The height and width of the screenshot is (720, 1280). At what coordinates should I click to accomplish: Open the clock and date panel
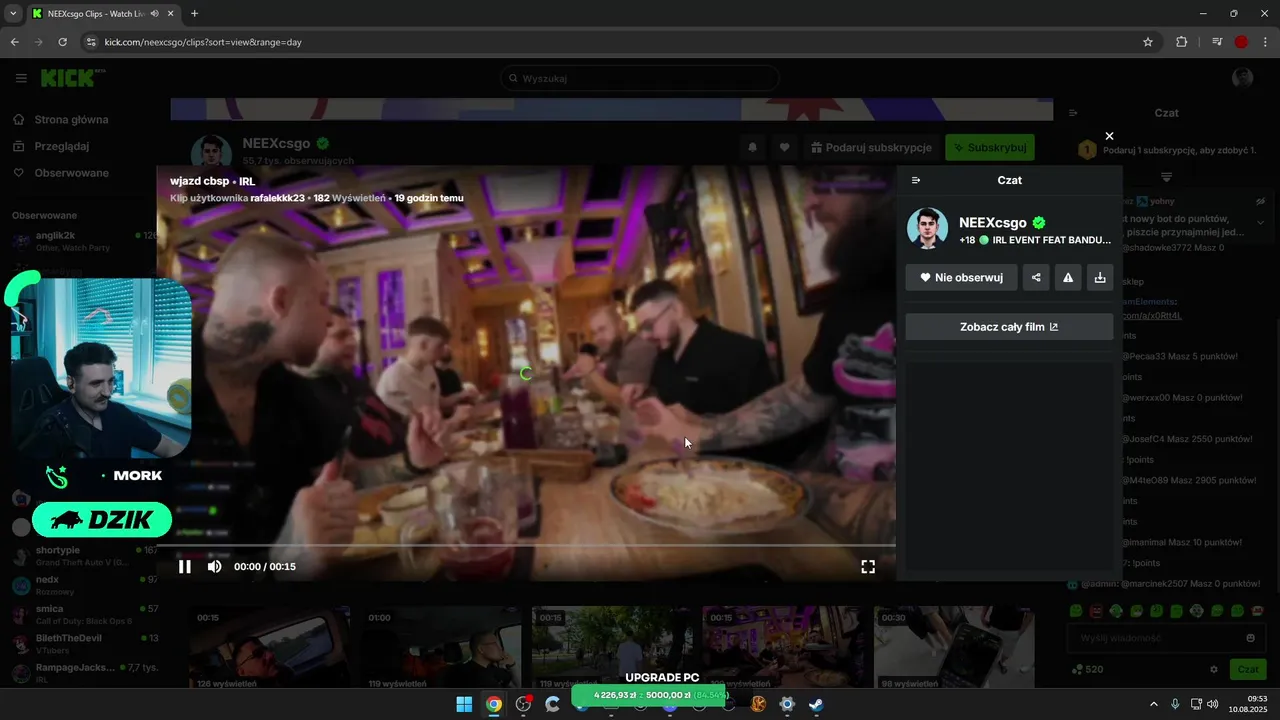1250,704
